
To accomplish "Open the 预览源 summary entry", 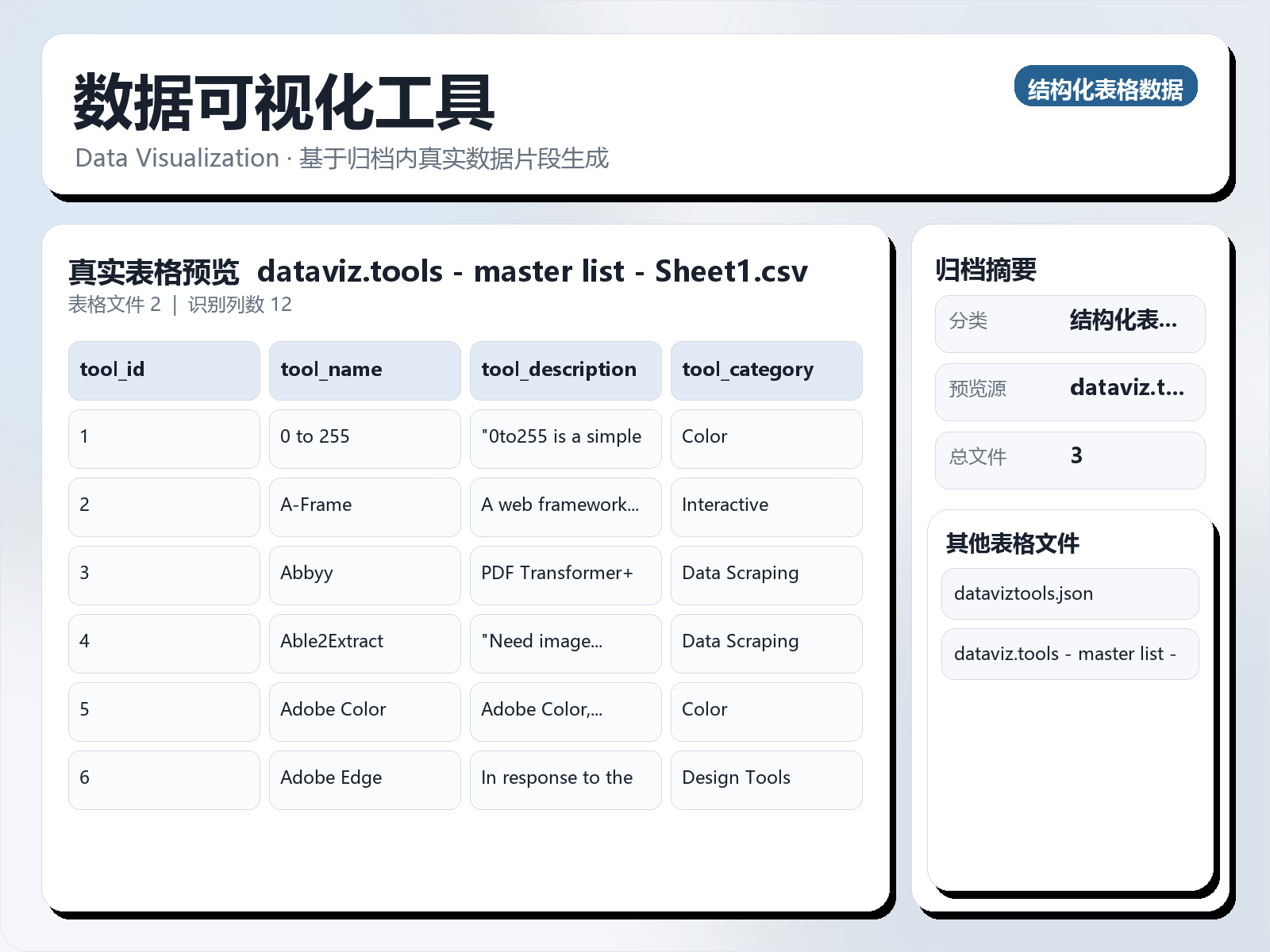I will click(1069, 390).
